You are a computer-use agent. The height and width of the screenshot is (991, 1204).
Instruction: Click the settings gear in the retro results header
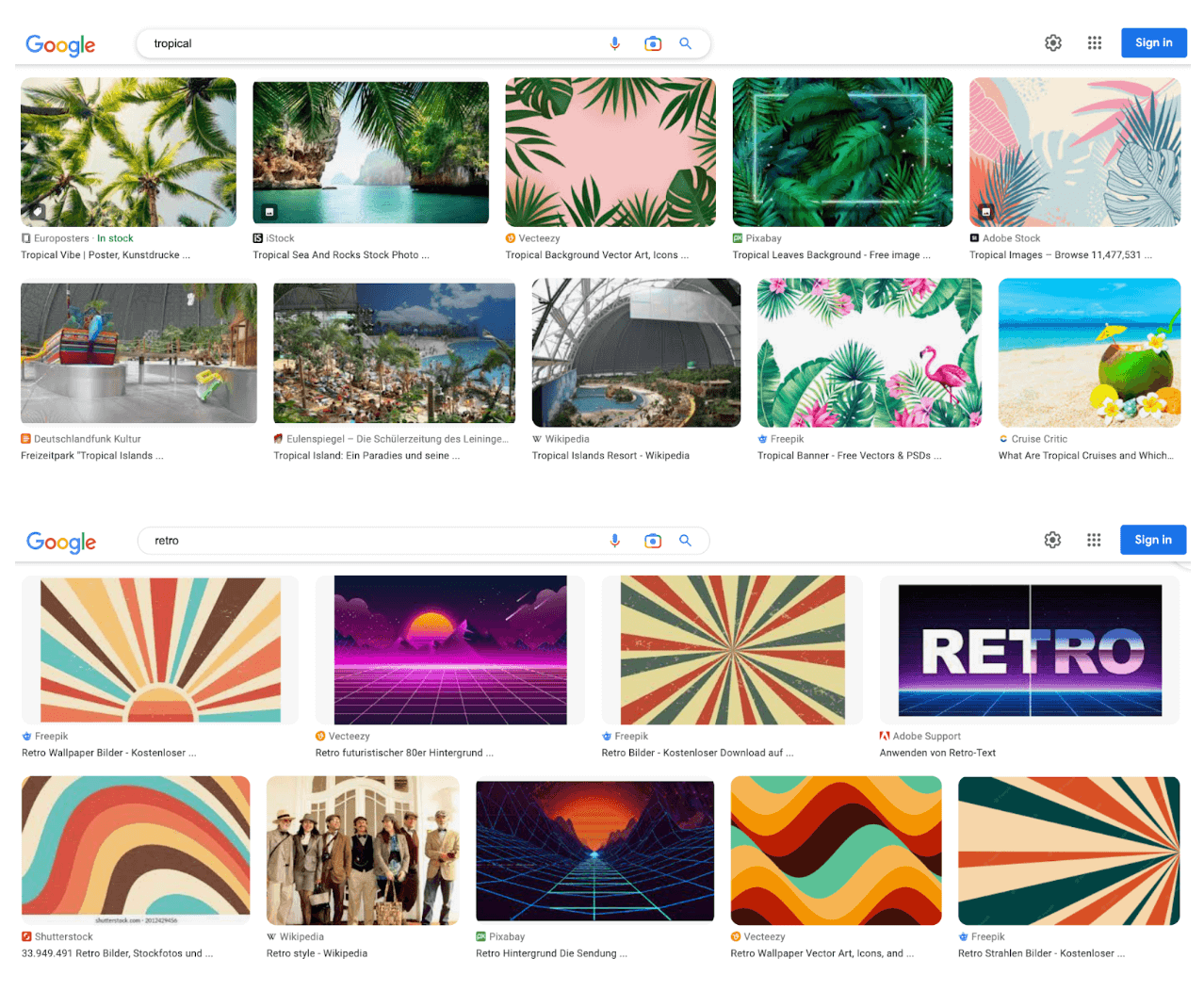click(1051, 540)
